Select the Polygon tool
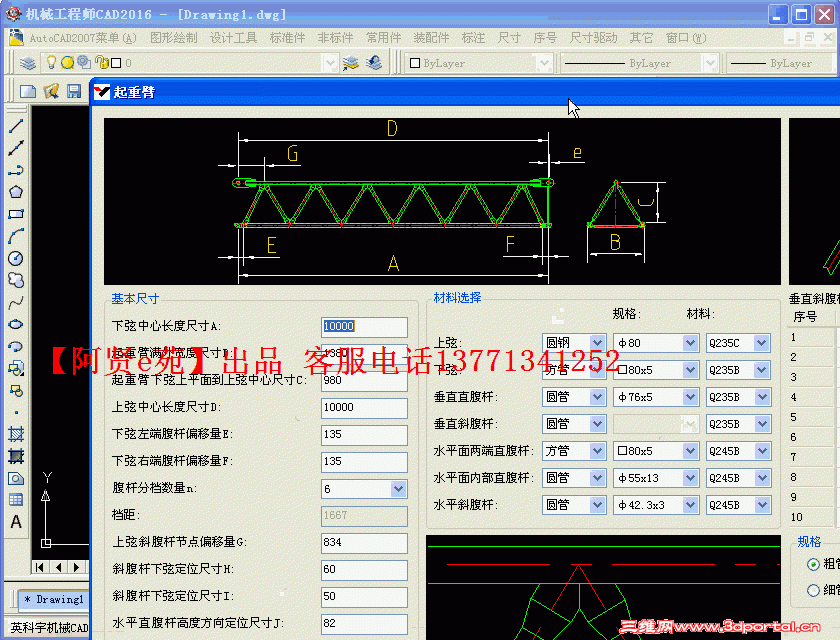This screenshot has height=640, width=840. tap(16, 192)
